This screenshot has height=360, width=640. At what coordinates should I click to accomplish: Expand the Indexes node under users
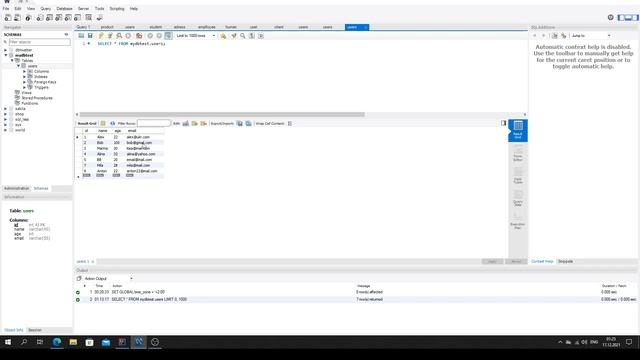pyautogui.click(x=24, y=77)
